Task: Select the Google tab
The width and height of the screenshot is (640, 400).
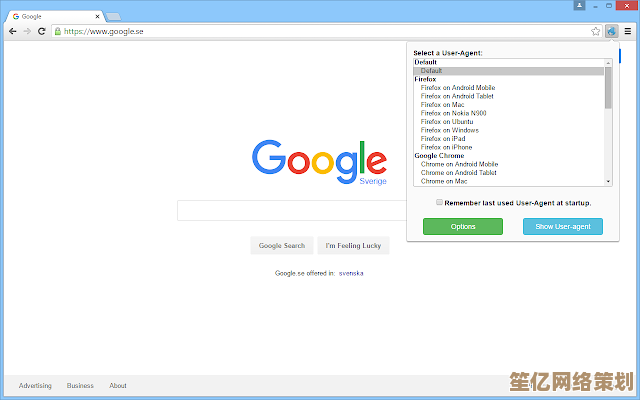Action: (x=55, y=16)
